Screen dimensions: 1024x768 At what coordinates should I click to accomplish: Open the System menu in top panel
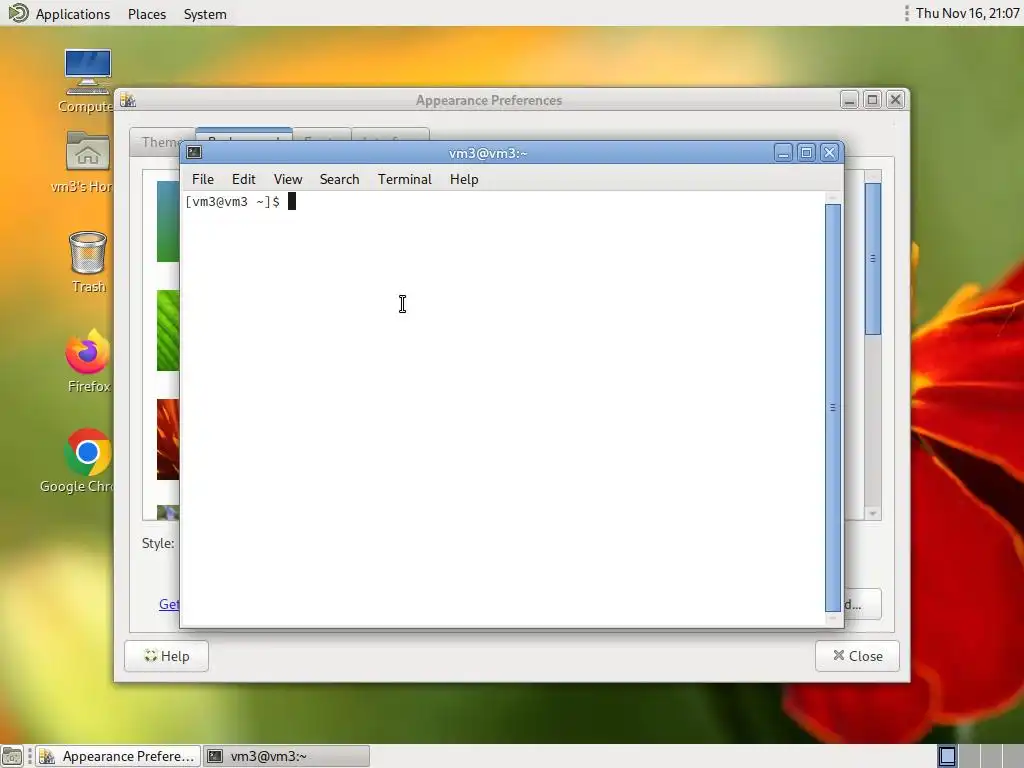(205, 14)
